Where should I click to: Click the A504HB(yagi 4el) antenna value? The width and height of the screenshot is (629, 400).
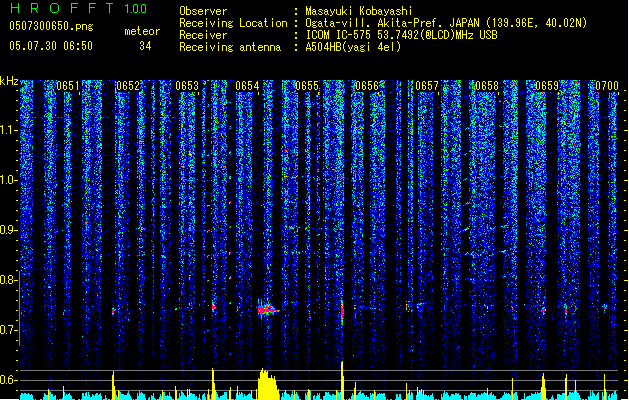point(353,47)
